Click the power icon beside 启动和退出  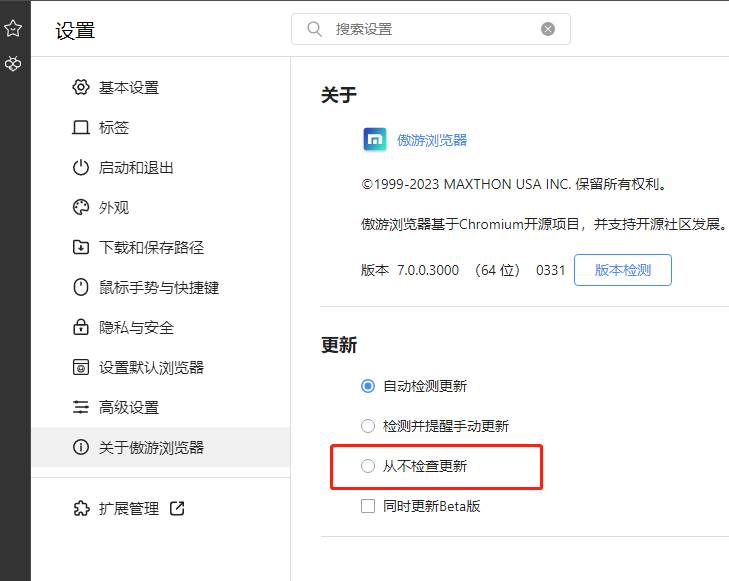click(x=81, y=167)
